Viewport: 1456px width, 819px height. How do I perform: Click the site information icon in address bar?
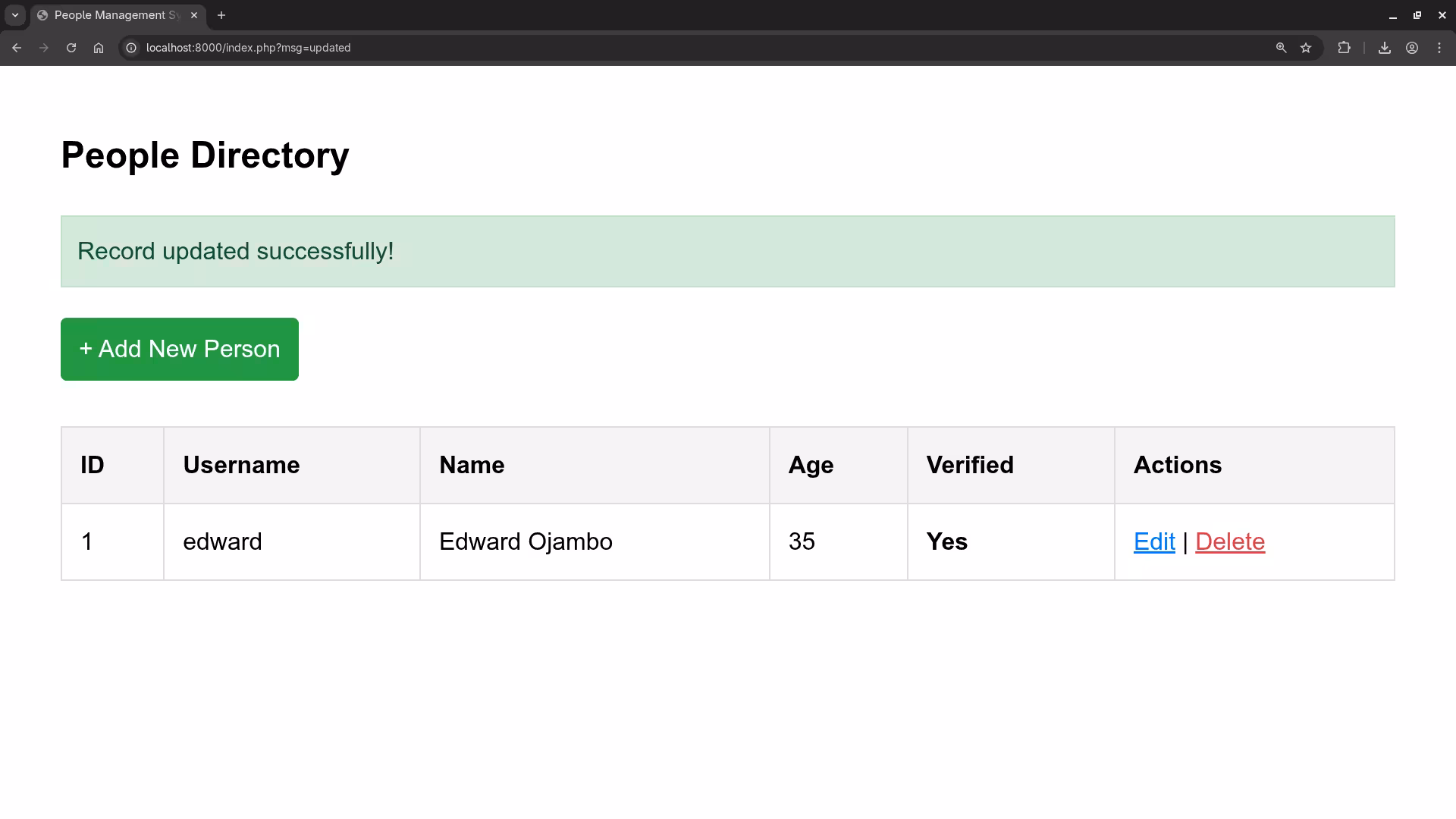click(132, 48)
